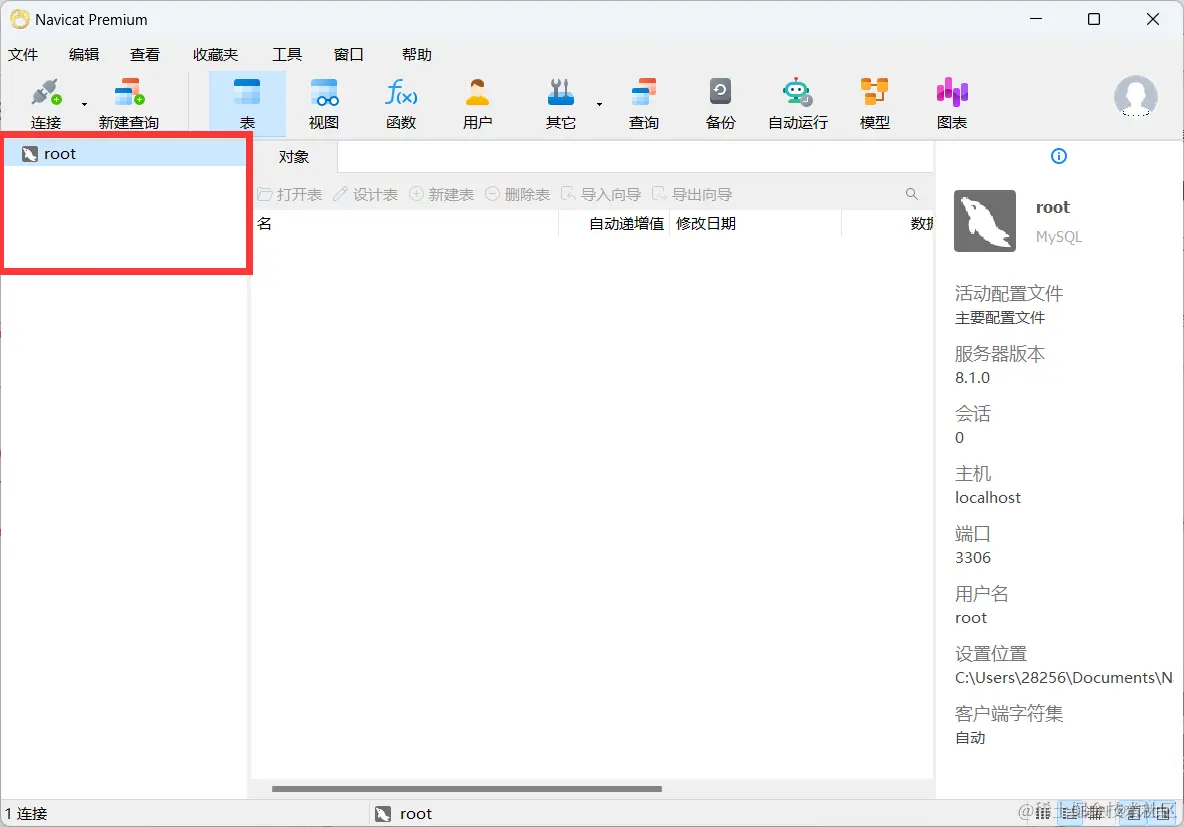Click the 设计表 button
The width and height of the screenshot is (1184, 827).
(365, 194)
